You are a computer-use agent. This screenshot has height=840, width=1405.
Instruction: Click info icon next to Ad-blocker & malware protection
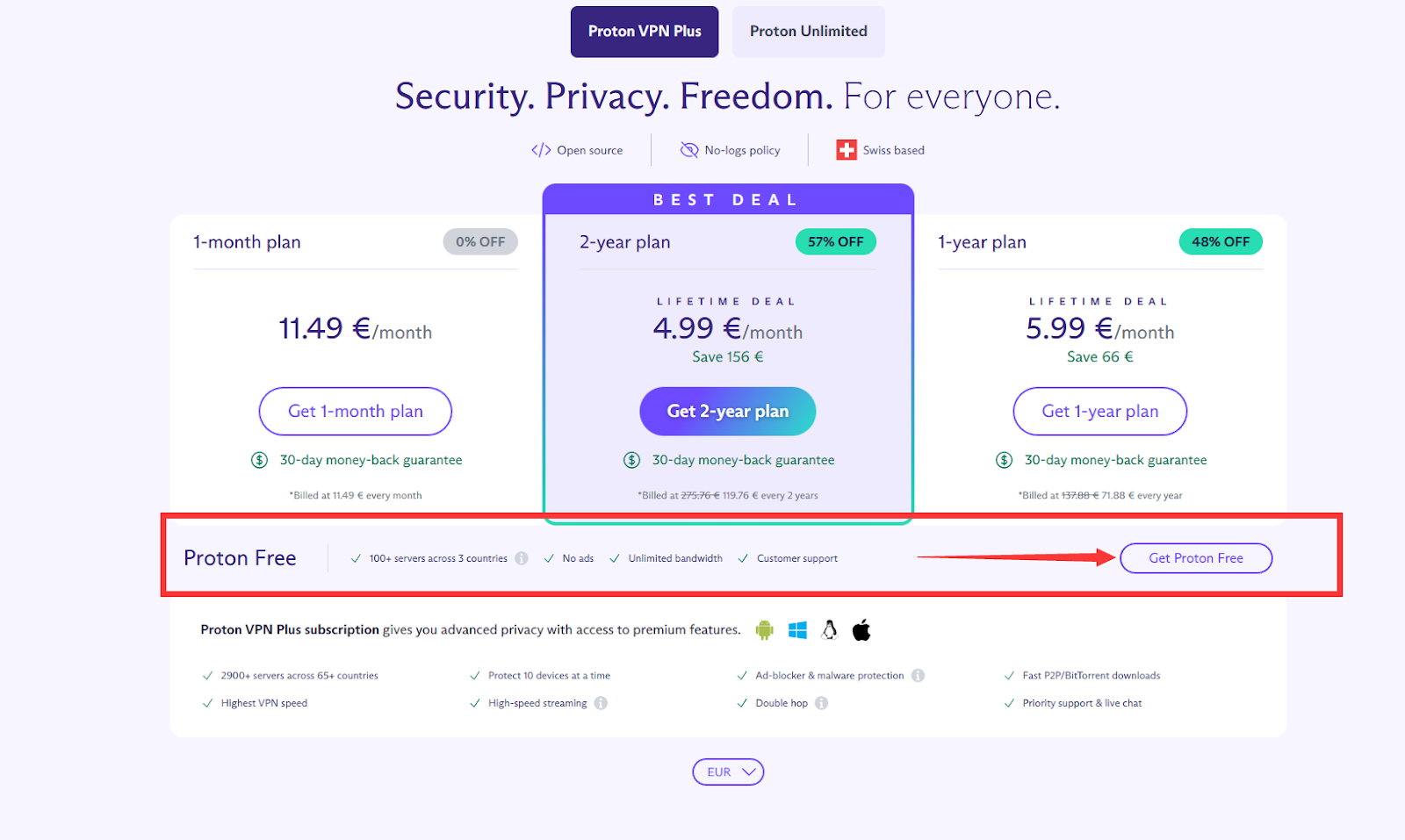click(x=918, y=676)
